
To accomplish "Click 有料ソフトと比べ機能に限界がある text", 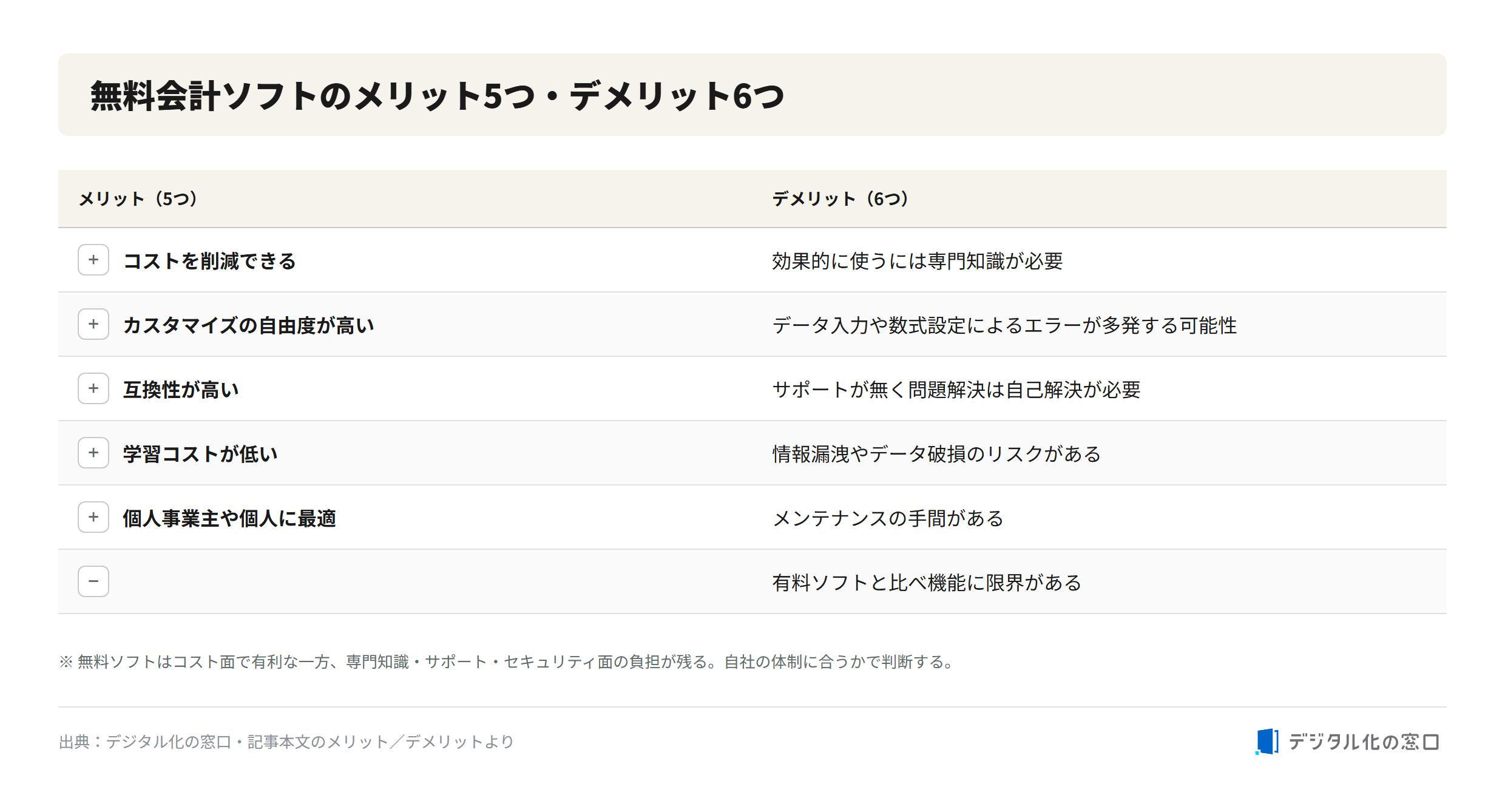I will 927,583.
